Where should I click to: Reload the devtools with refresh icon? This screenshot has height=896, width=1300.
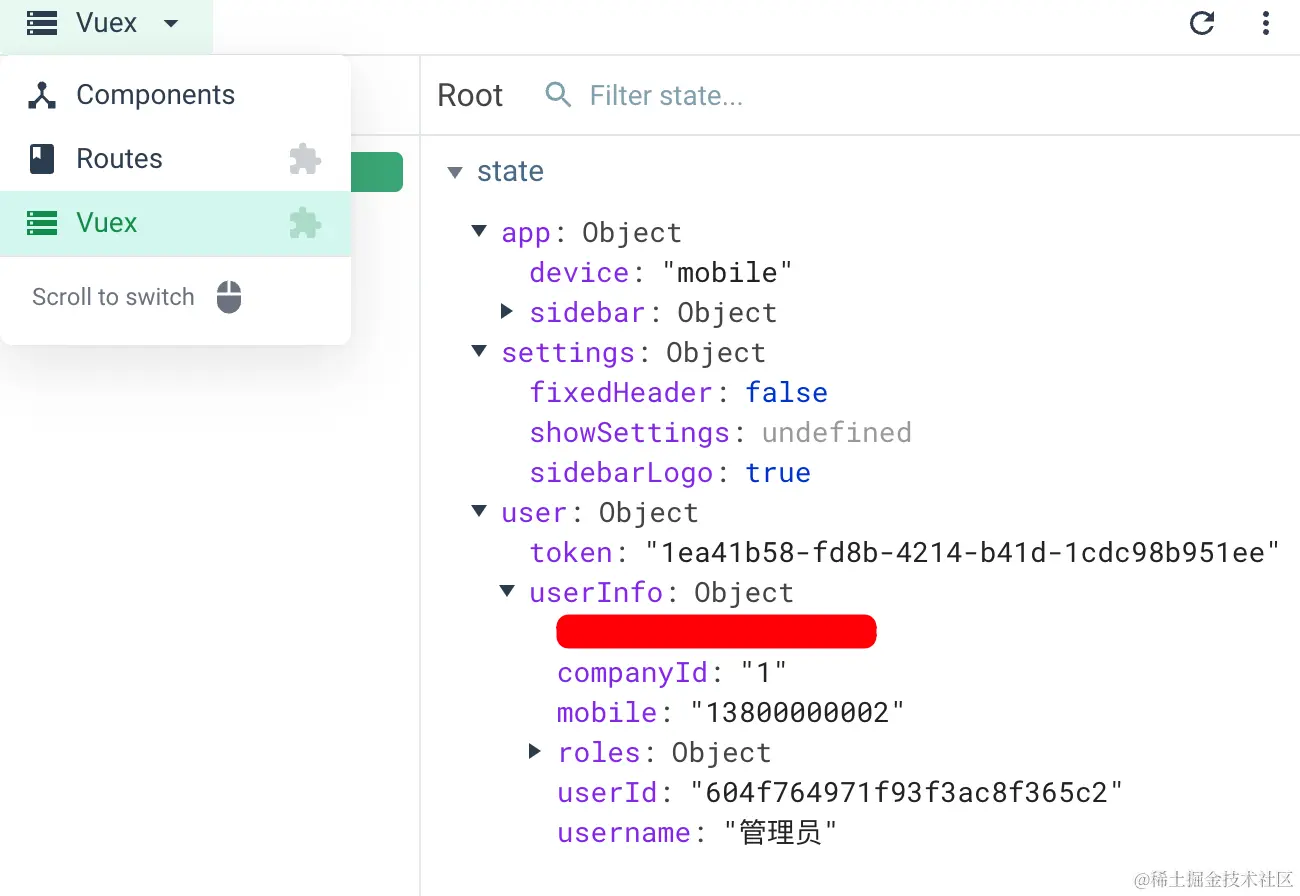1202,23
